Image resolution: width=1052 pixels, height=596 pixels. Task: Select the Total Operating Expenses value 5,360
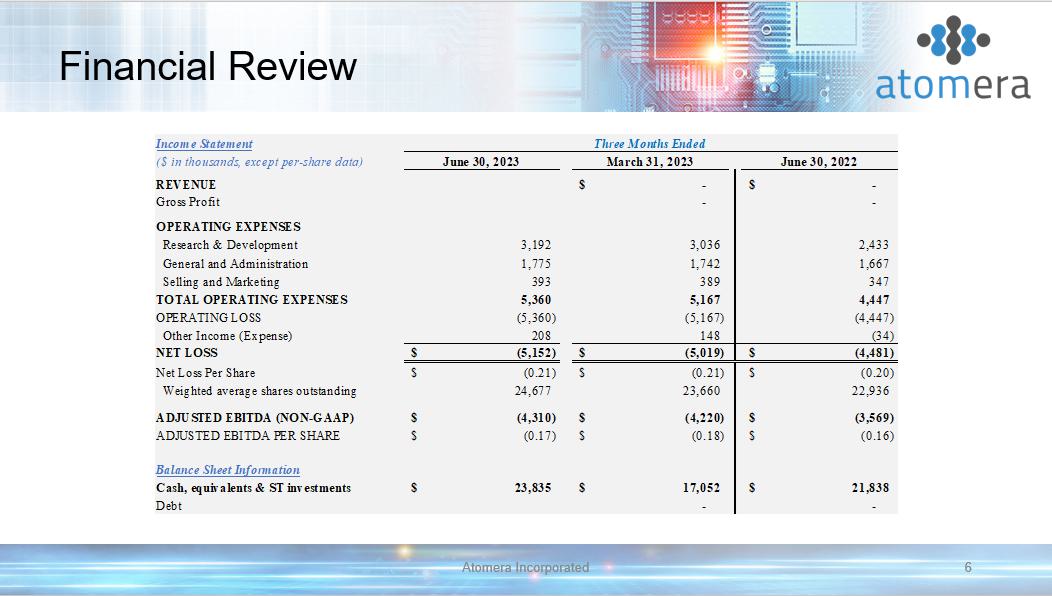click(x=536, y=300)
